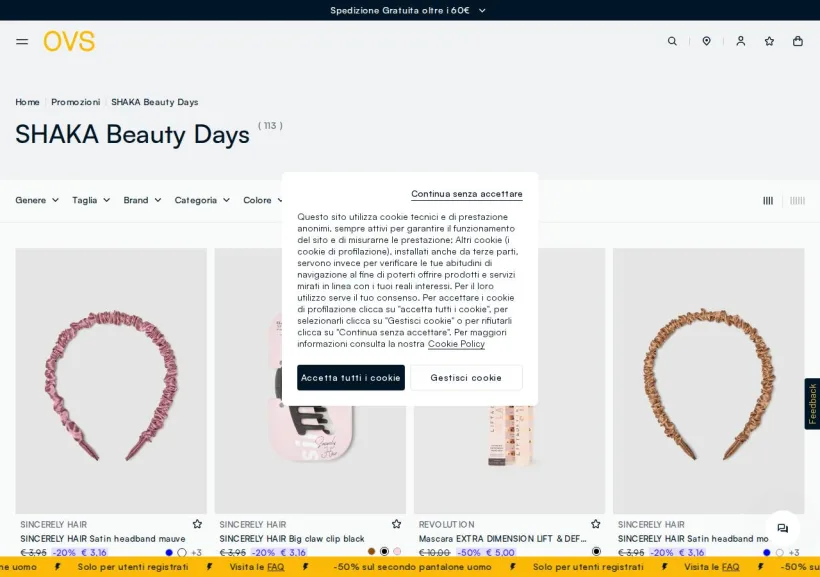
Task: Open the user account icon
Action: click(x=741, y=41)
